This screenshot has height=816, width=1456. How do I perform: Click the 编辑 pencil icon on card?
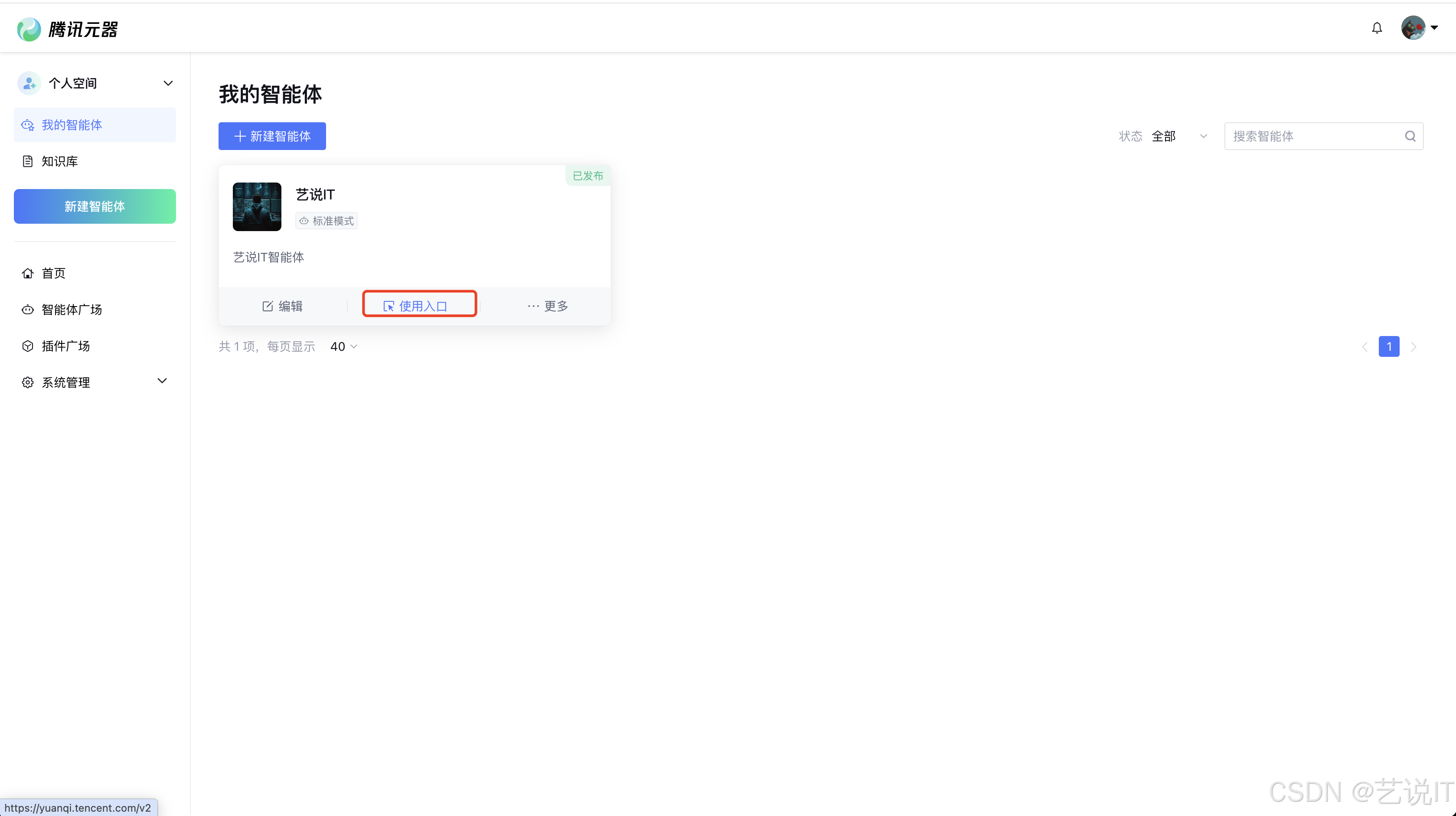[x=268, y=306]
